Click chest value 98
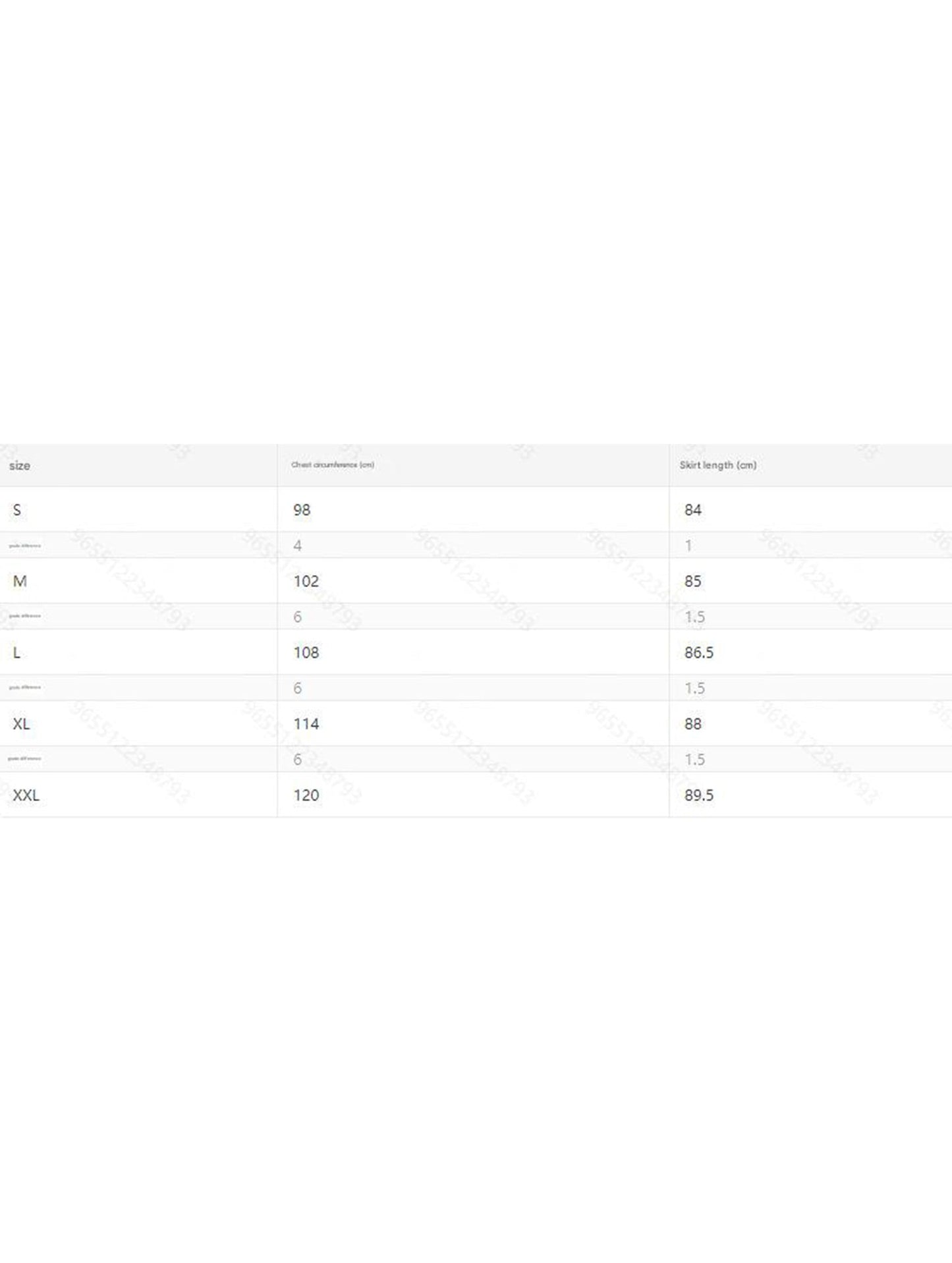Viewport: 952px width, 1263px height. 302,510
